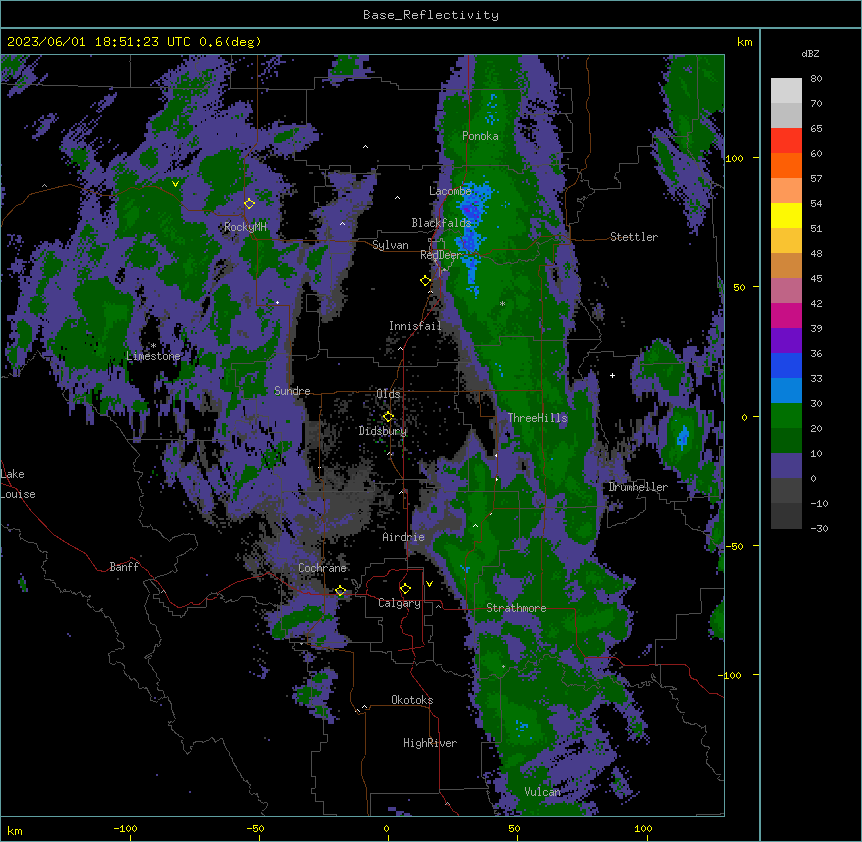Click the yellow diamond marker beside Cochrane
This screenshot has width=862, height=842.
(x=341, y=591)
